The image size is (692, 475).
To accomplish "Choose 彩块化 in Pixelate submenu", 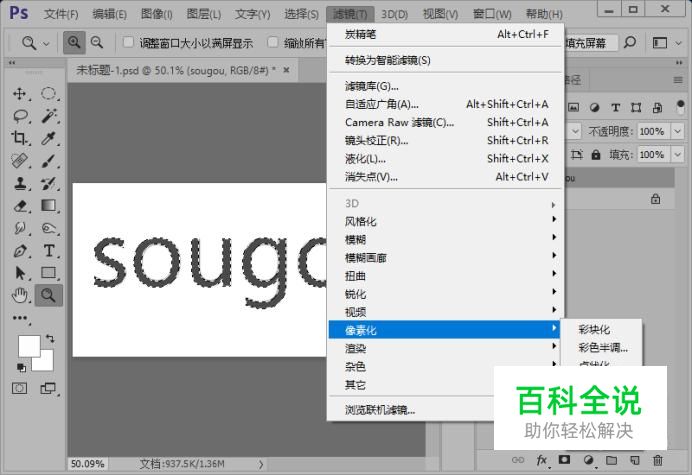I will pos(601,329).
